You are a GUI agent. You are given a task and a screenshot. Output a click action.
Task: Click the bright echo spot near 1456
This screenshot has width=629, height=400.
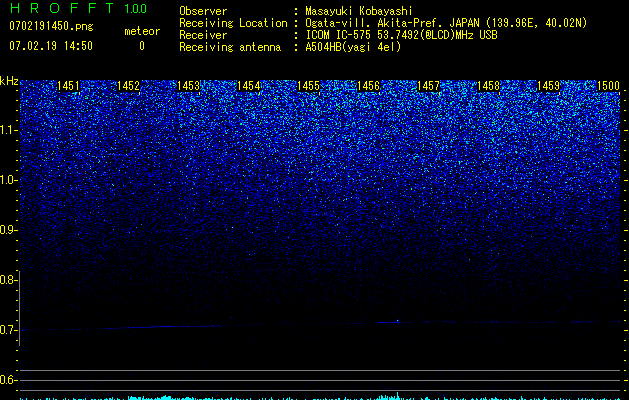point(398,321)
